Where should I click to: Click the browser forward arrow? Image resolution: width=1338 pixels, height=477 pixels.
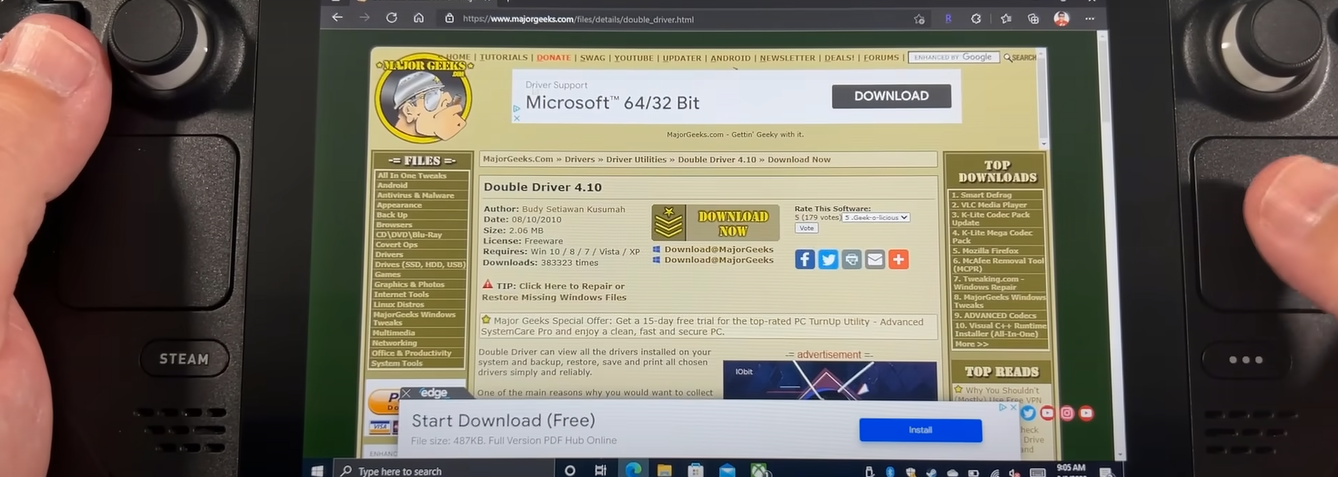[364, 18]
